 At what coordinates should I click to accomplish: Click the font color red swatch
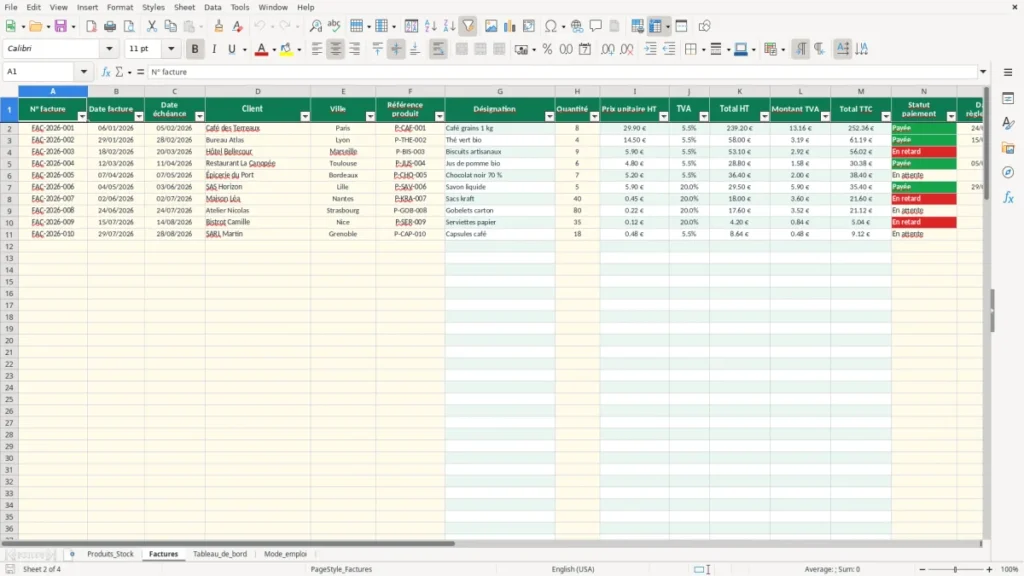tap(261, 49)
